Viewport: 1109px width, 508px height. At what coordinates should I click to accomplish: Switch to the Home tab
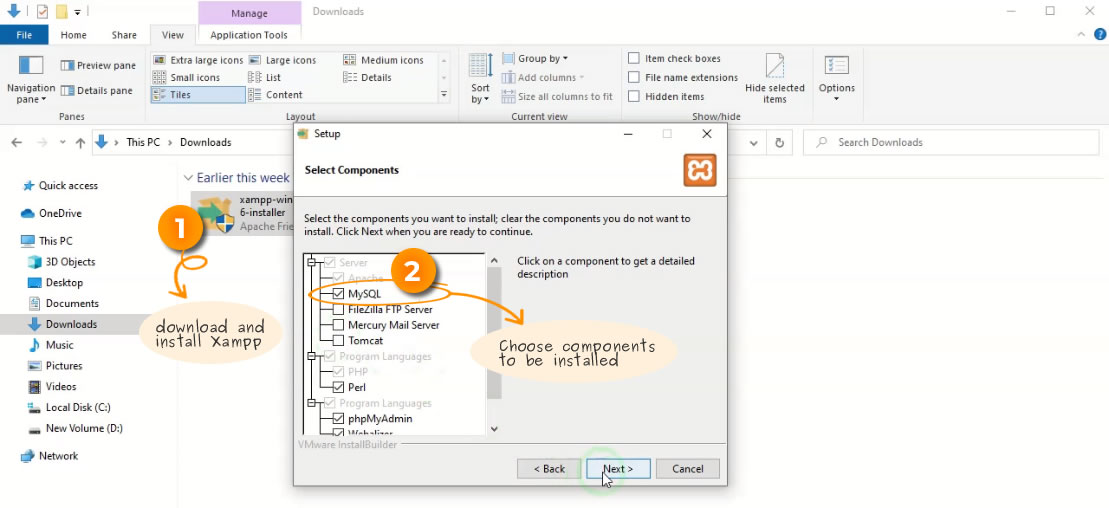pos(74,35)
